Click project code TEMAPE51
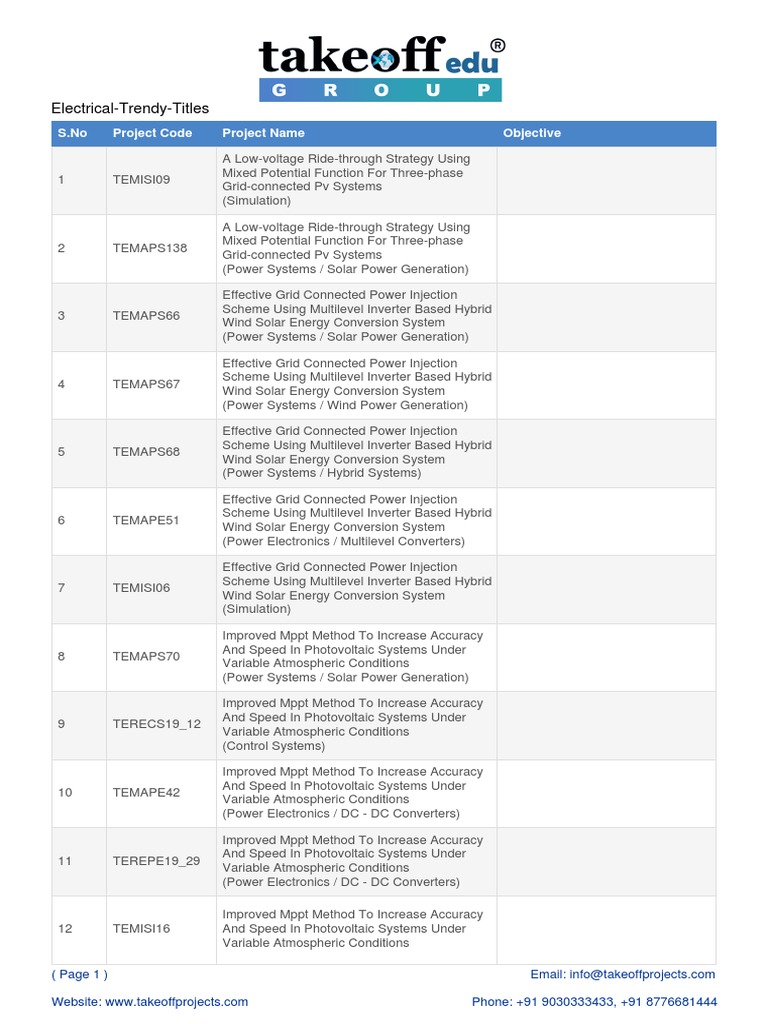The width and height of the screenshot is (768, 1024). point(146,520)
